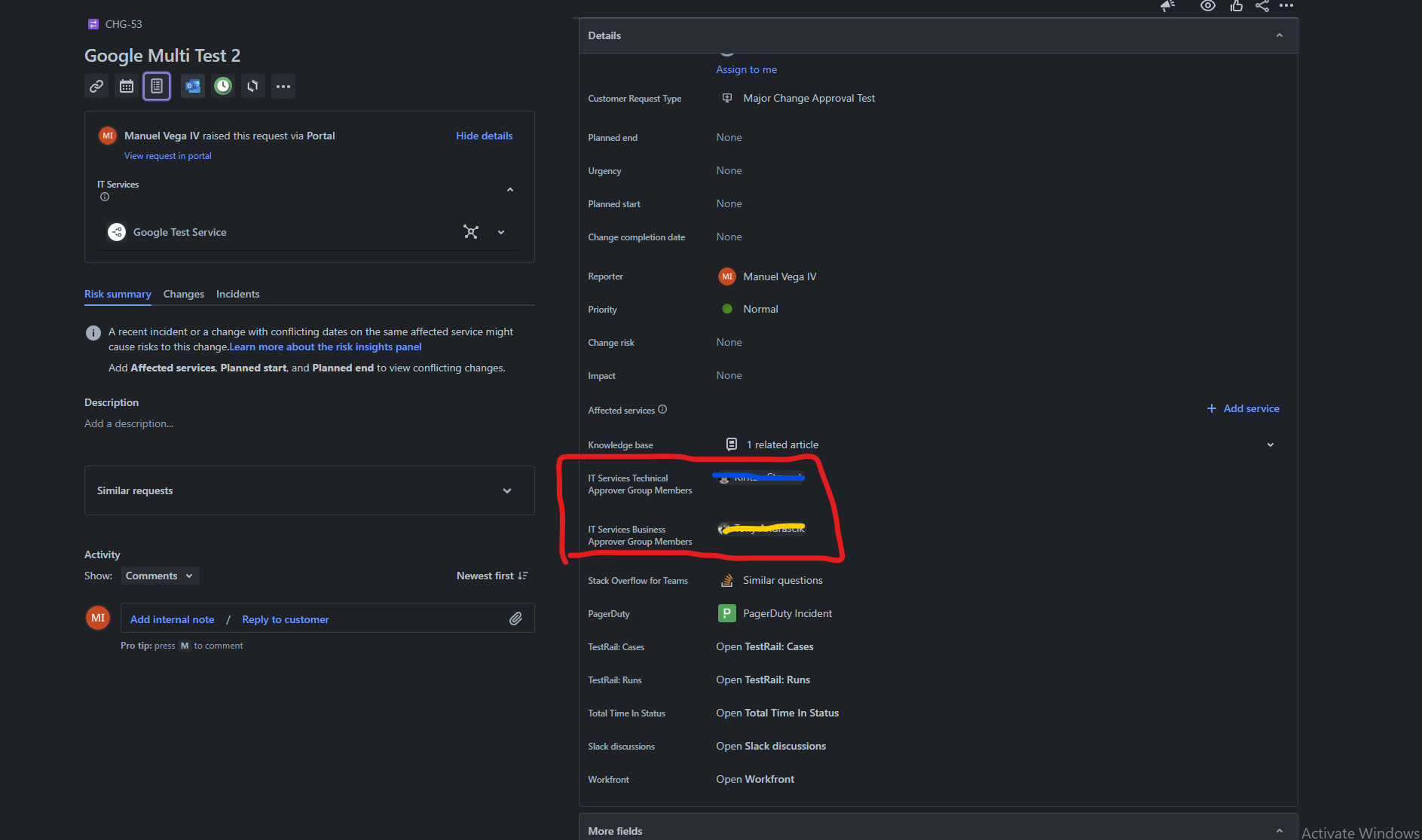
Task: Click the Affected services info icon
Action: pos(662,410)
